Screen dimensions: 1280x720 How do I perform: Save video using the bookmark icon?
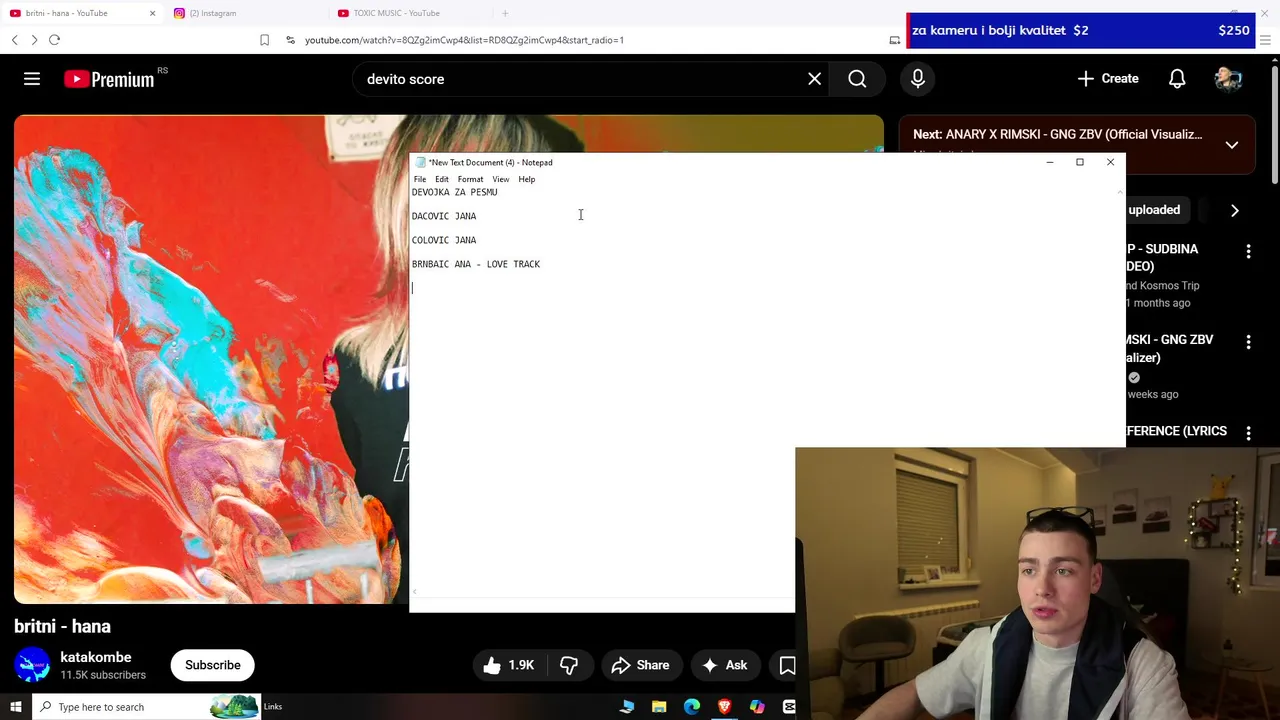click(787, 665)
